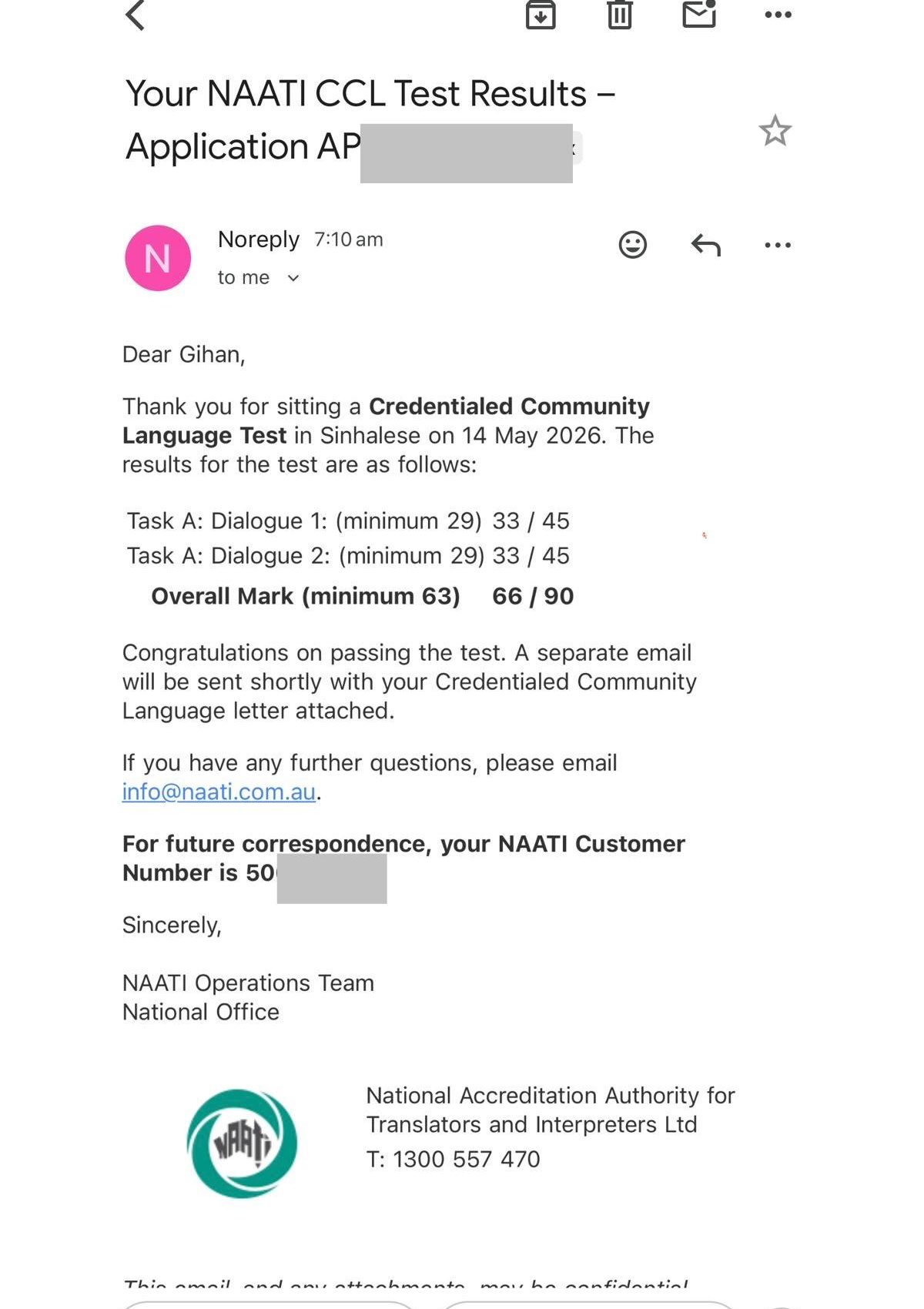Tap the 'NAATI Operations Team' signature text
Screen dimensions: 924x1309
pos(248,983)
